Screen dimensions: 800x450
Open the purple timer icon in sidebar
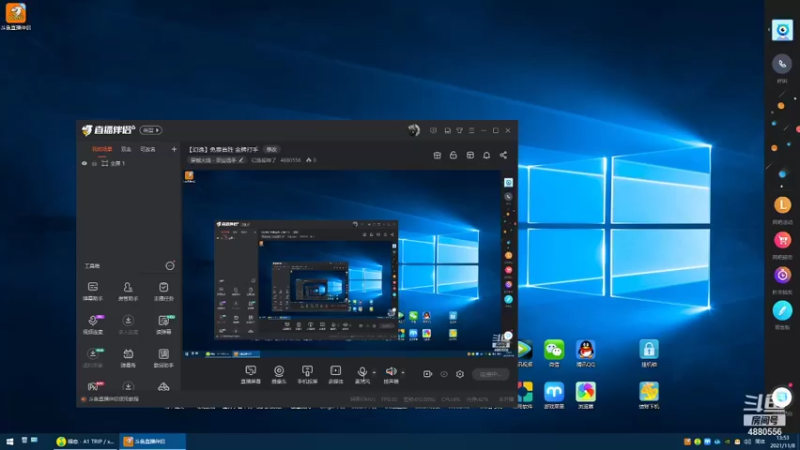point(782,275)
